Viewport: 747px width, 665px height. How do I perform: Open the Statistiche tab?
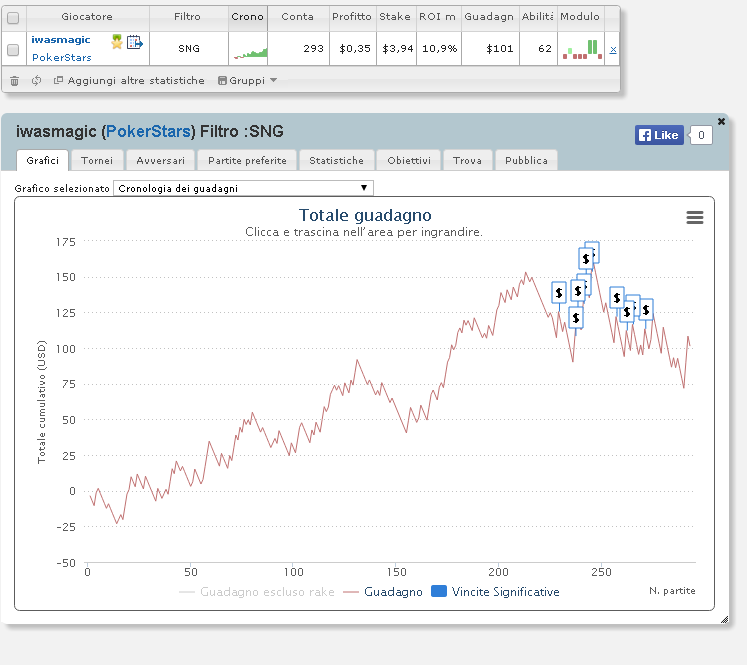click(336, 161)
